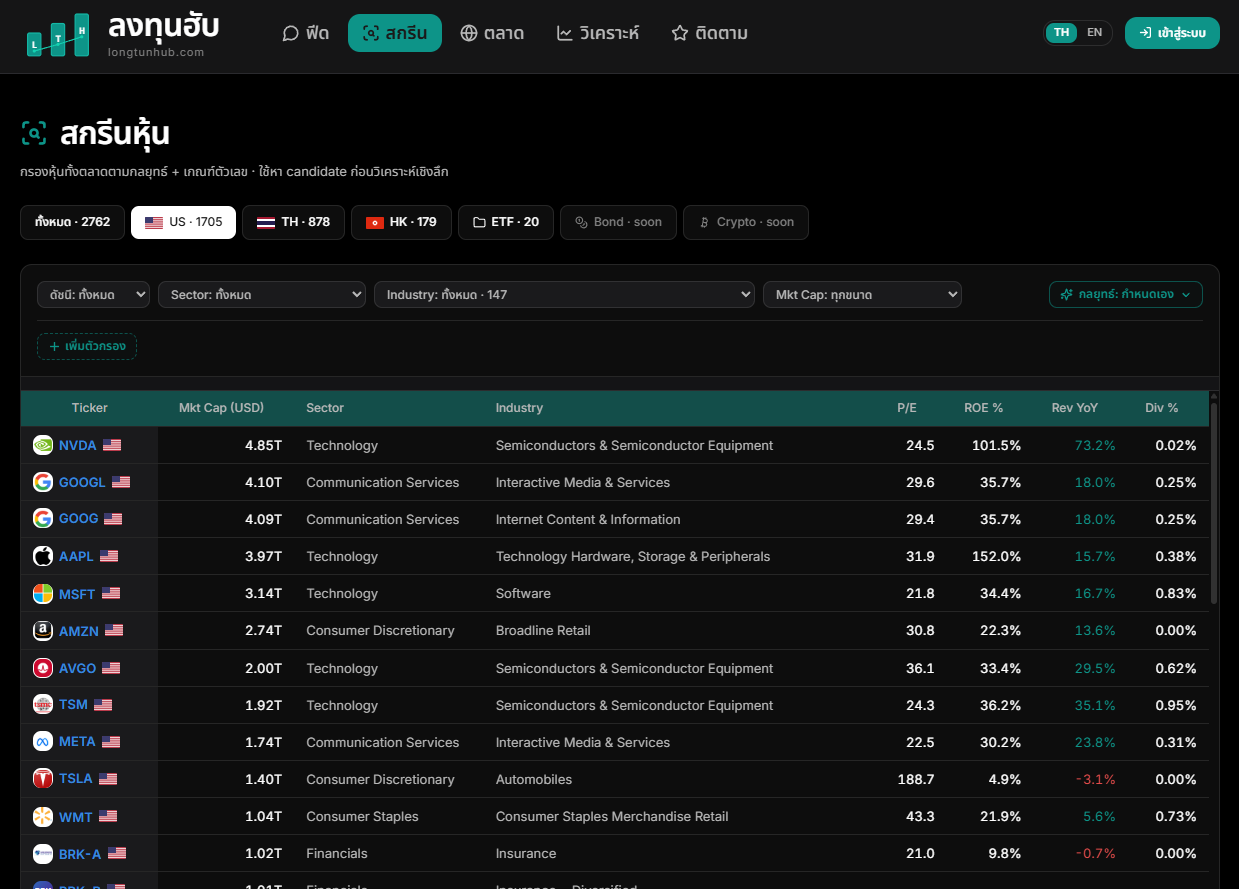Click the LongtunHub candlestick logo

pos(58,35)
